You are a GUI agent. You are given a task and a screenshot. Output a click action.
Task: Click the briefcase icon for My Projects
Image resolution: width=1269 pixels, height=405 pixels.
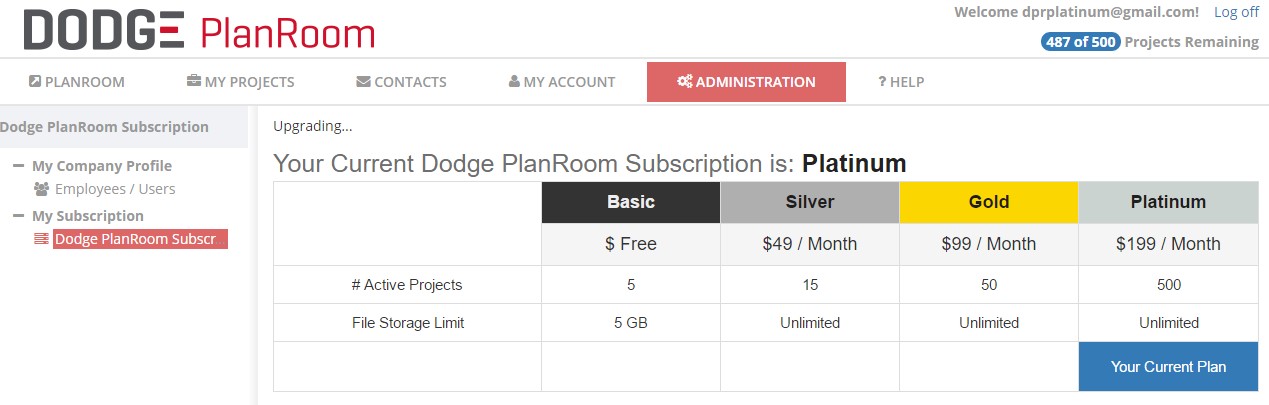(x=194, y=81)
